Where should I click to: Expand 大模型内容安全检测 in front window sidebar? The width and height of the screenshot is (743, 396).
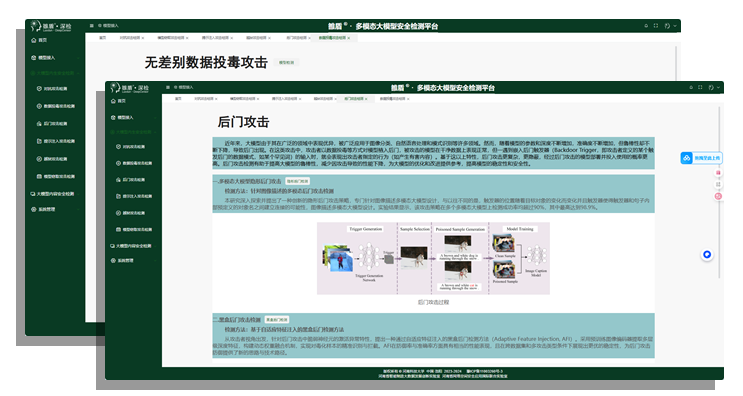133,246
